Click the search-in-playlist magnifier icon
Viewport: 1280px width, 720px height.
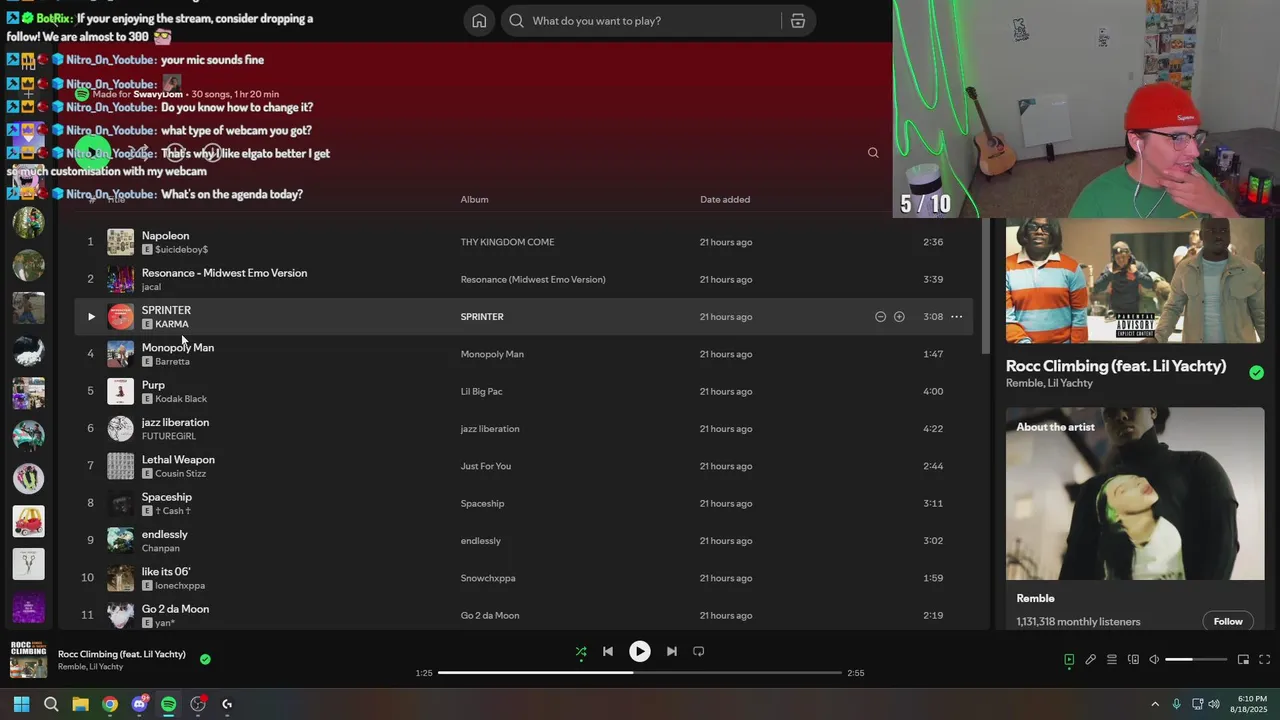click(873, 153)
